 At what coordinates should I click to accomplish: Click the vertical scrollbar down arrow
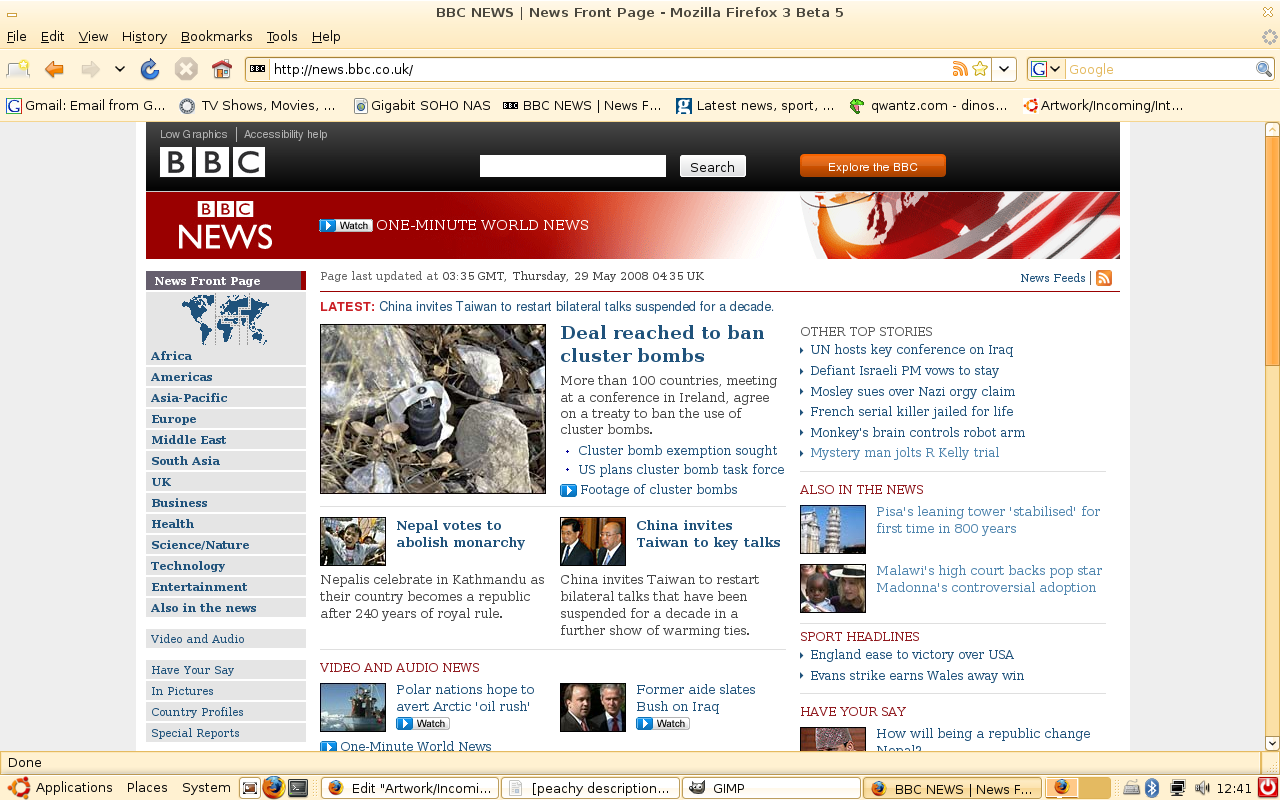[x=1272, y=742]
